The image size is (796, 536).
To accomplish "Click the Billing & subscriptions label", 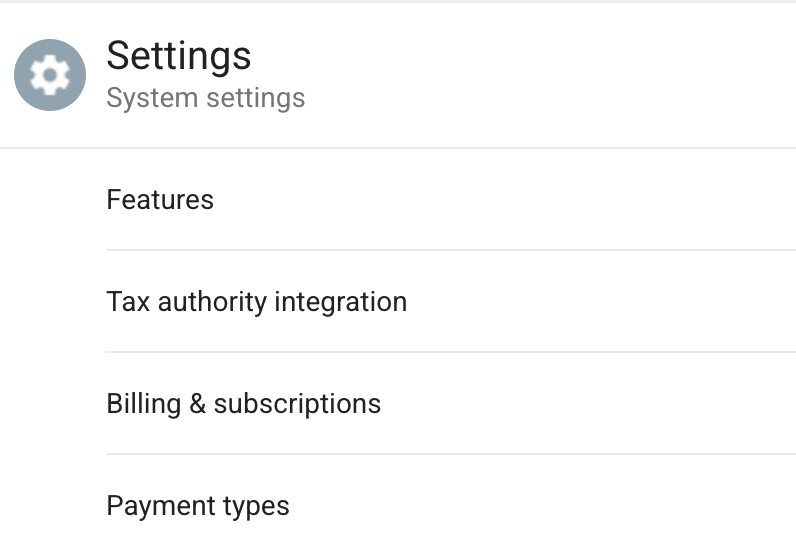I will [244, 405].
